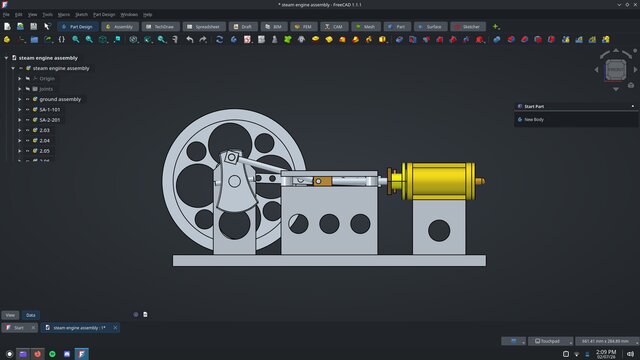Expand the SA-1-101 node
Image resolution: width=640 pixels, height=360 pixels.
19,109
